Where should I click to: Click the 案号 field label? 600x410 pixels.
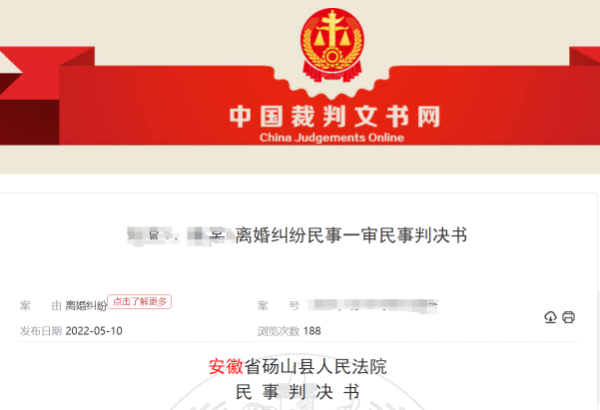278,305
